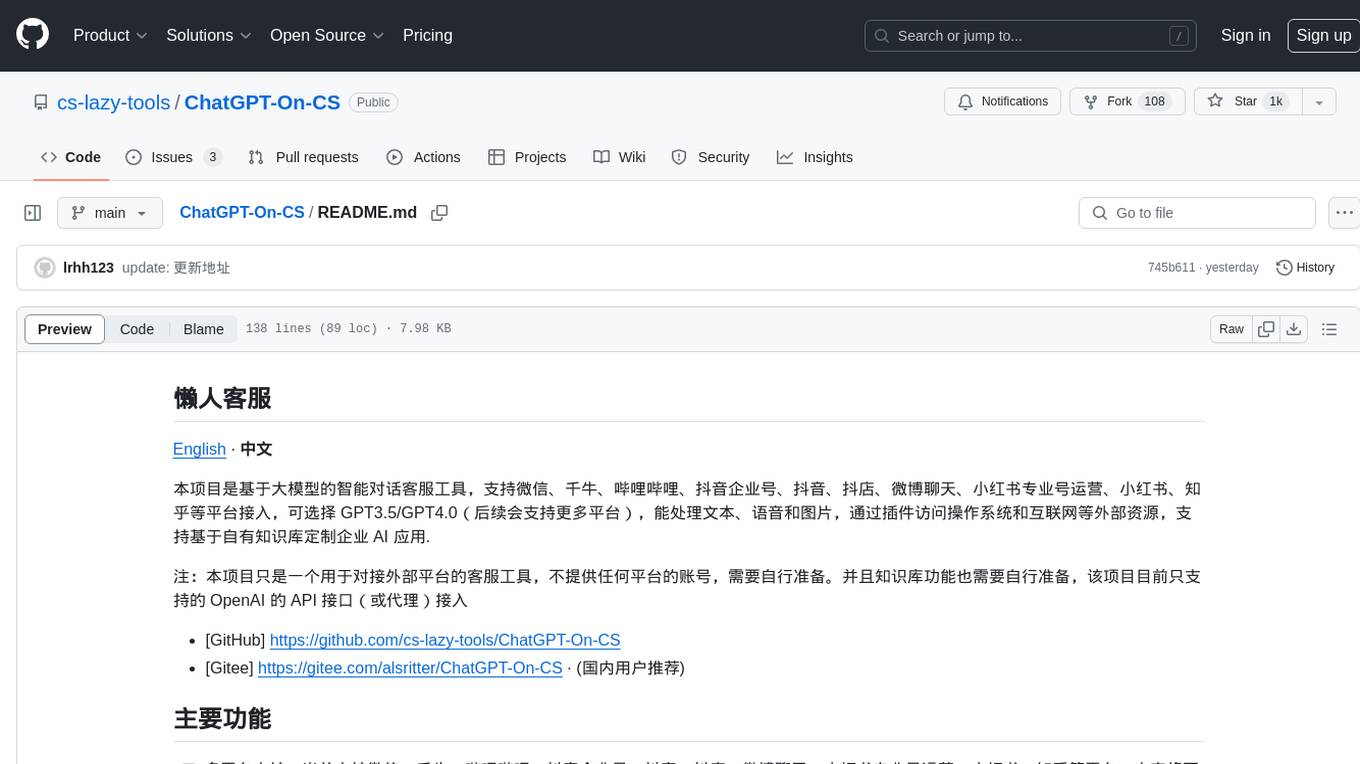Click the Public repository badge

pos(374,102)
